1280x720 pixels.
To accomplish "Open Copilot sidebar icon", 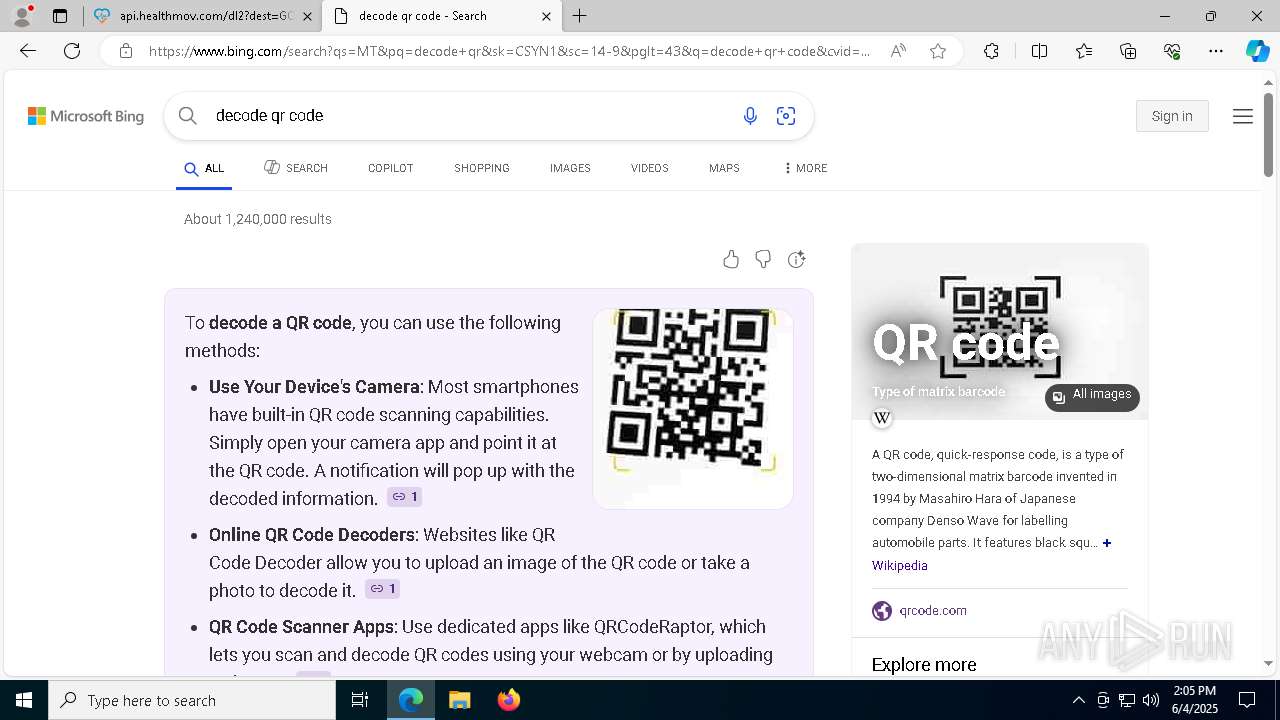I will (x=1257, y=51).
